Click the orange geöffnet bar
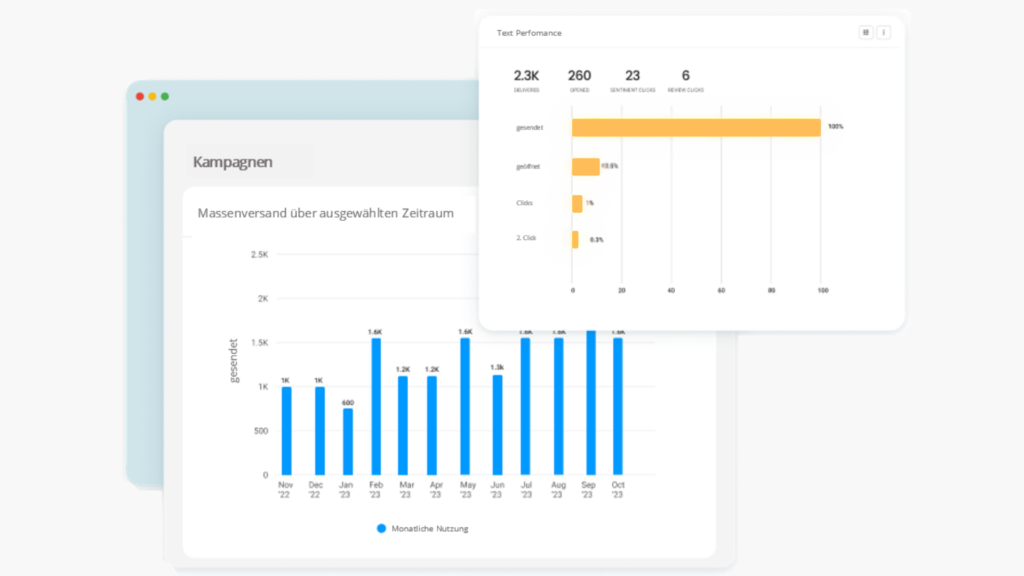This screenshot has width=1024, height=576. [585, 166]
